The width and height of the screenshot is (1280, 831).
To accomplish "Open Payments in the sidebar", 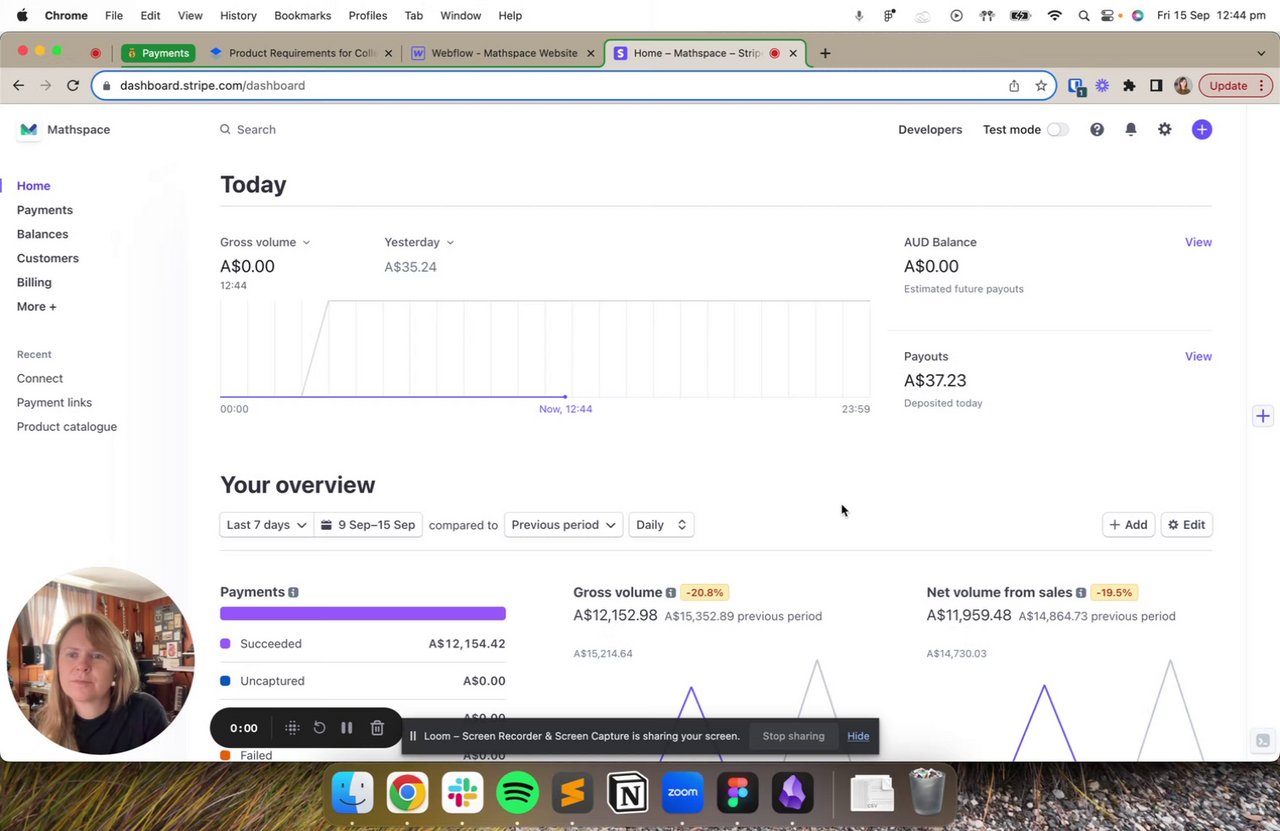I will tap(45, 210).
